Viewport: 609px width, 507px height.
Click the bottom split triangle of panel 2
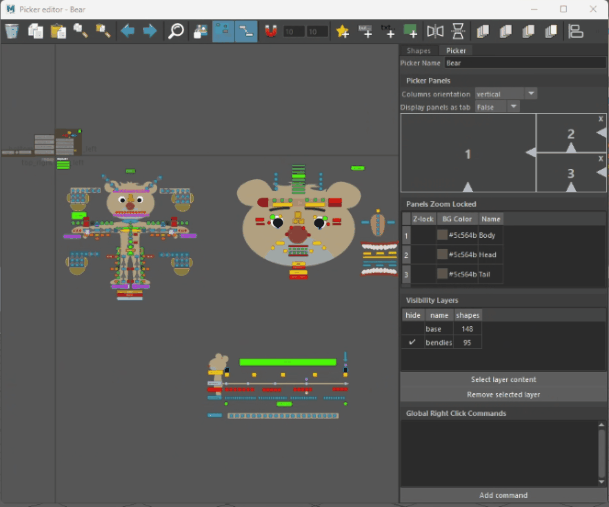tap(571, 148)
